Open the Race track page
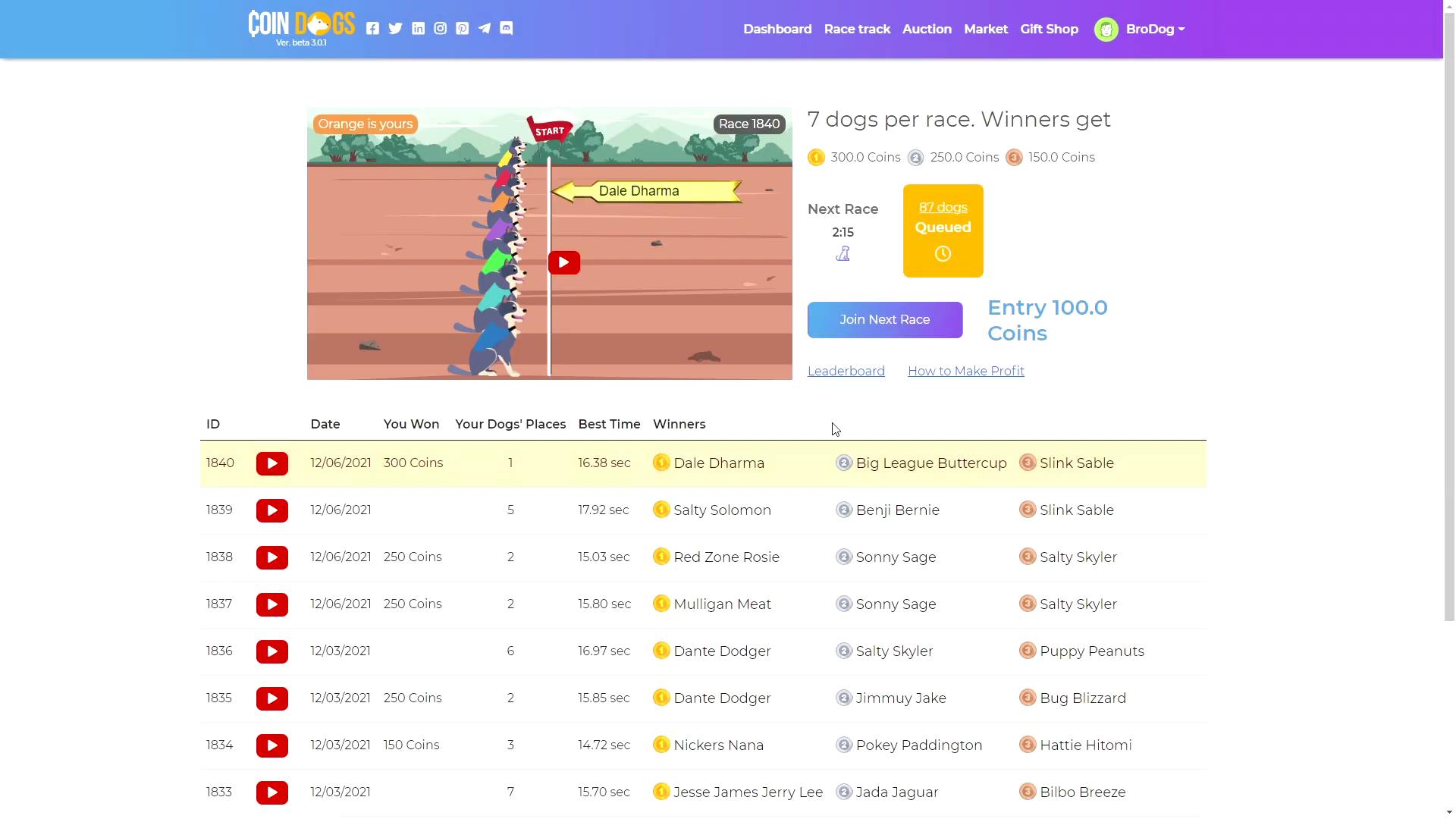1456x819 pixels. pos(857,30)
